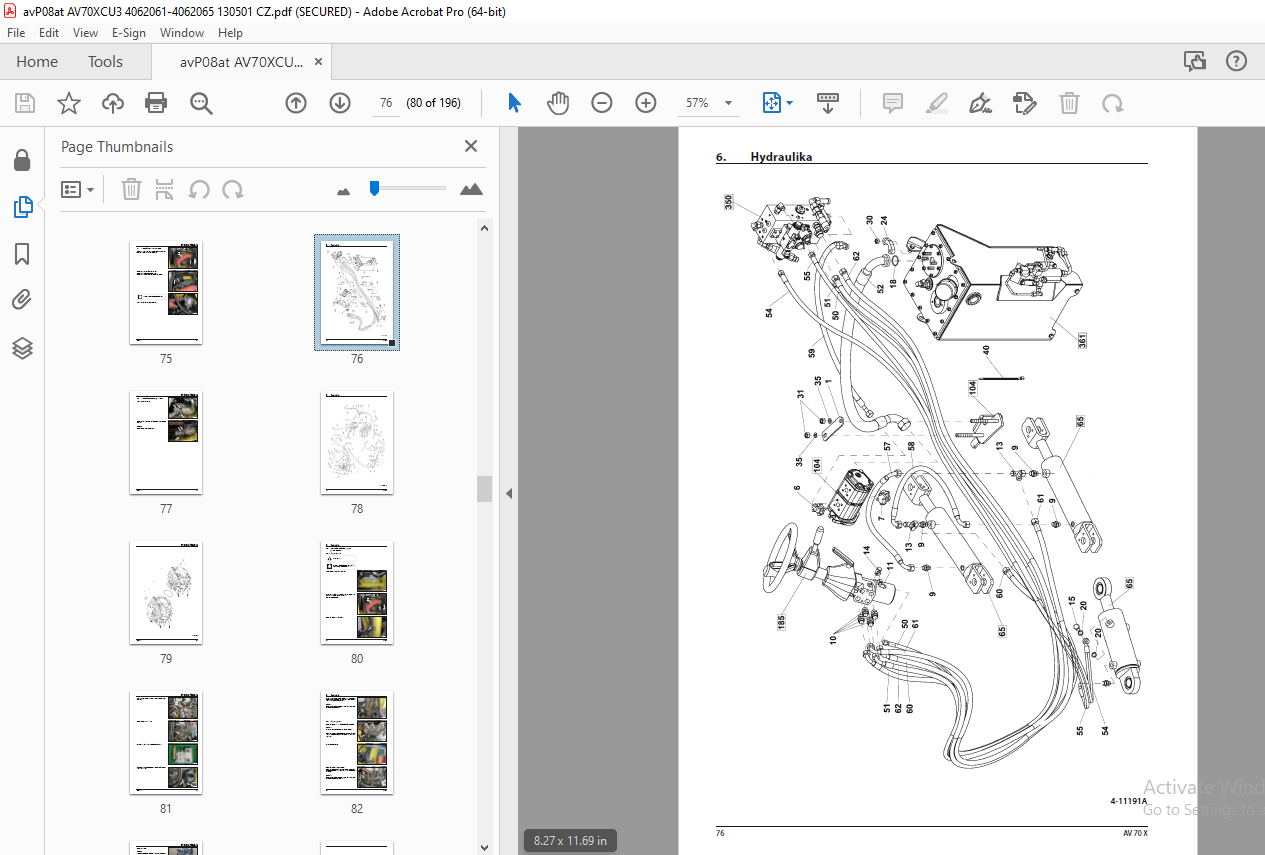Open the Attachments paperclip panel
This screenshot has height=855, width=1265.
pyautogui.click(x=22, y=300)
